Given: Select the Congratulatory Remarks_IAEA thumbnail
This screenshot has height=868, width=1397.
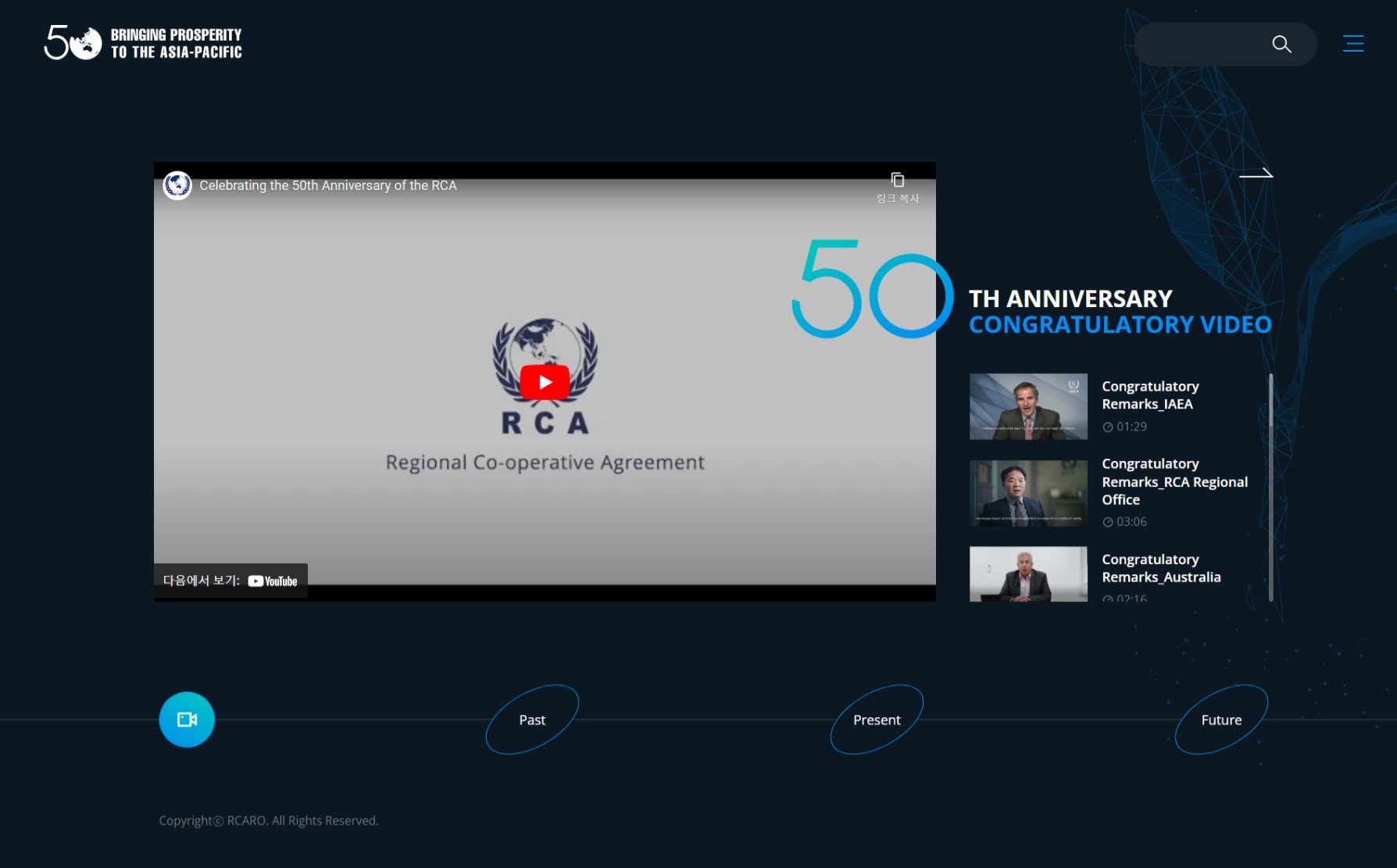Looking at the screenshot, I should coord(1028,406).
